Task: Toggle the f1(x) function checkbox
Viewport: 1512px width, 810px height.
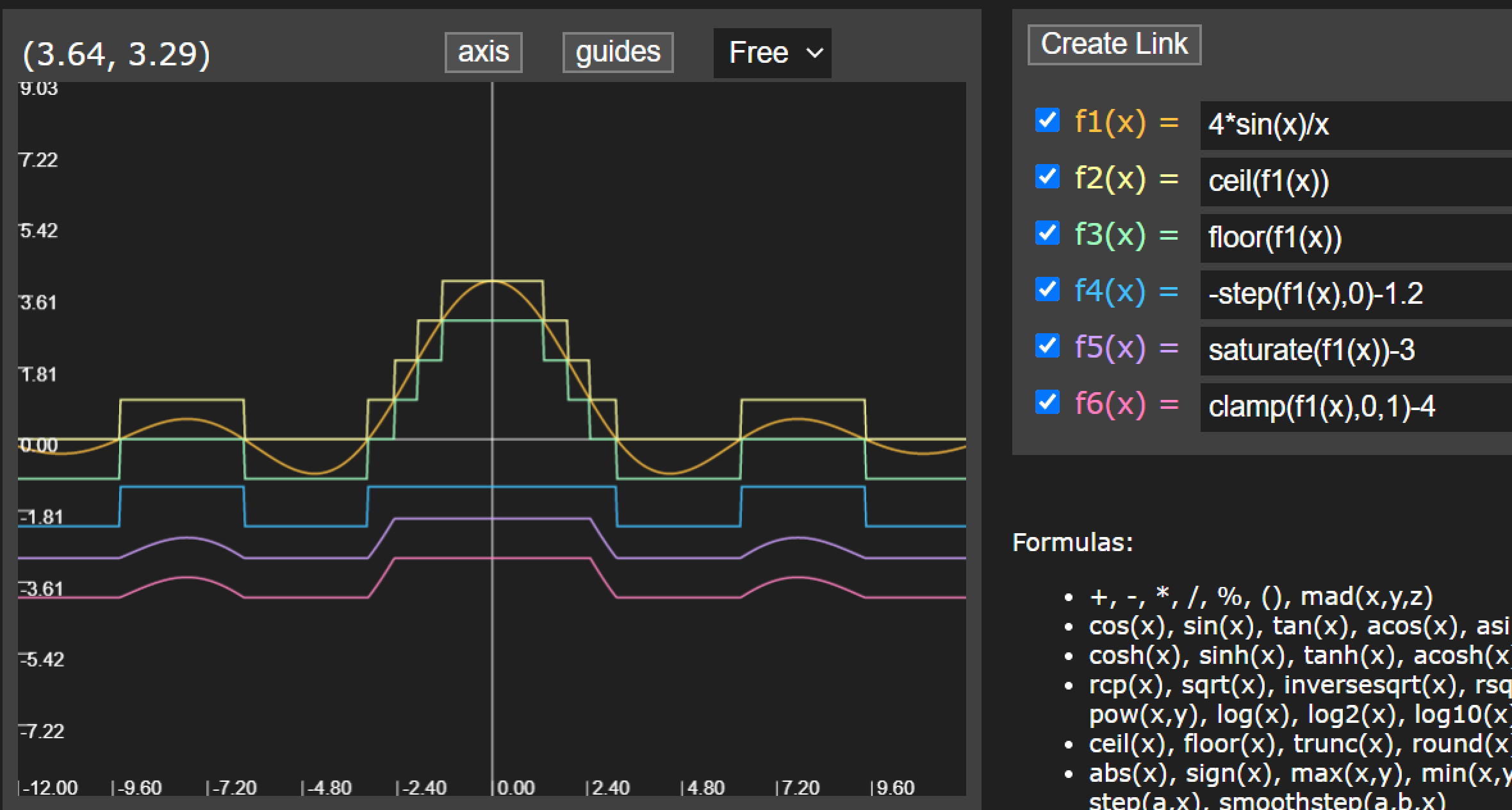Action: (x=1047, y=120)
